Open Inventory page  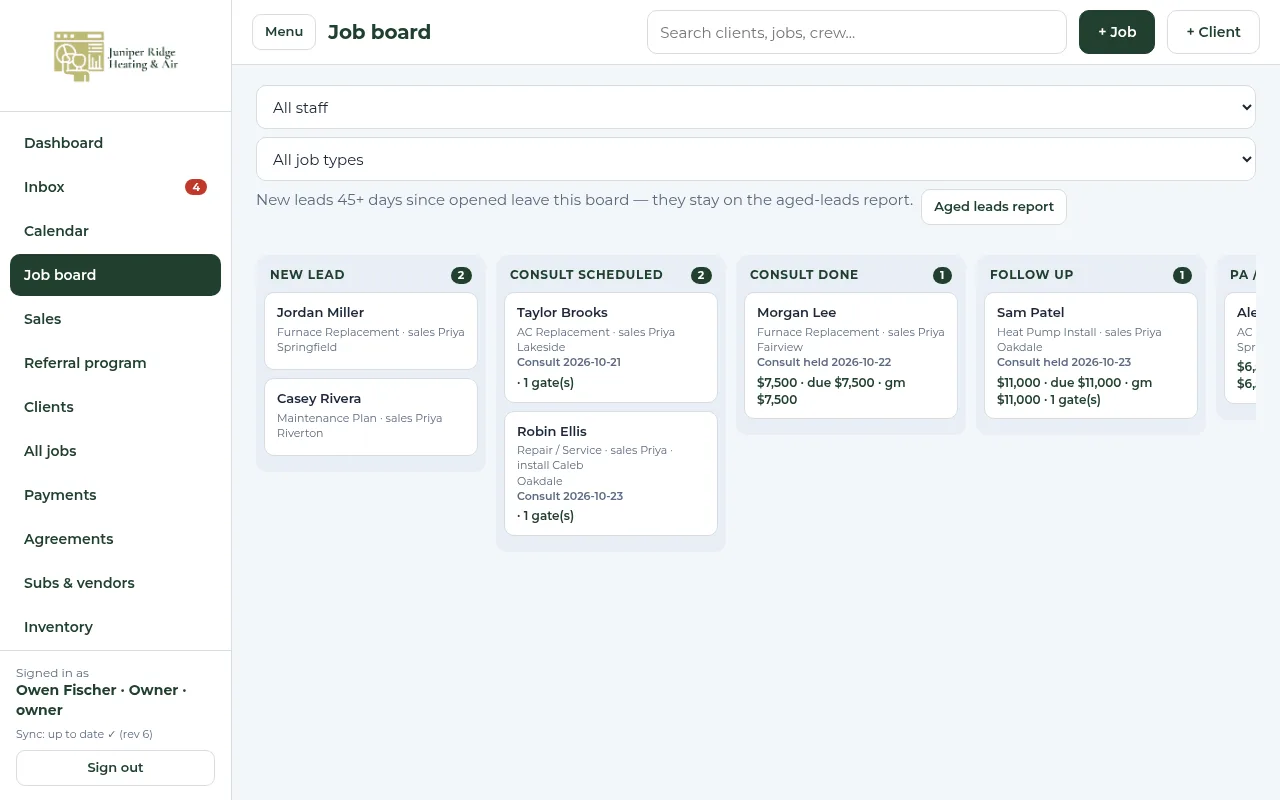tap(115, 627)
